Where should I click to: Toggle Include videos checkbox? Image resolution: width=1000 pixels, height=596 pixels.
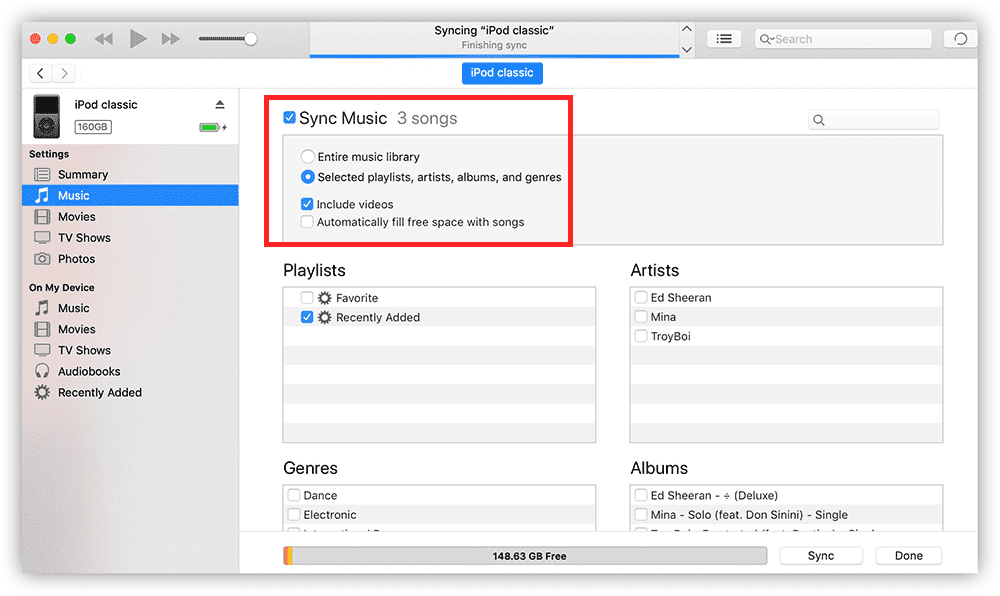(307, 204)
